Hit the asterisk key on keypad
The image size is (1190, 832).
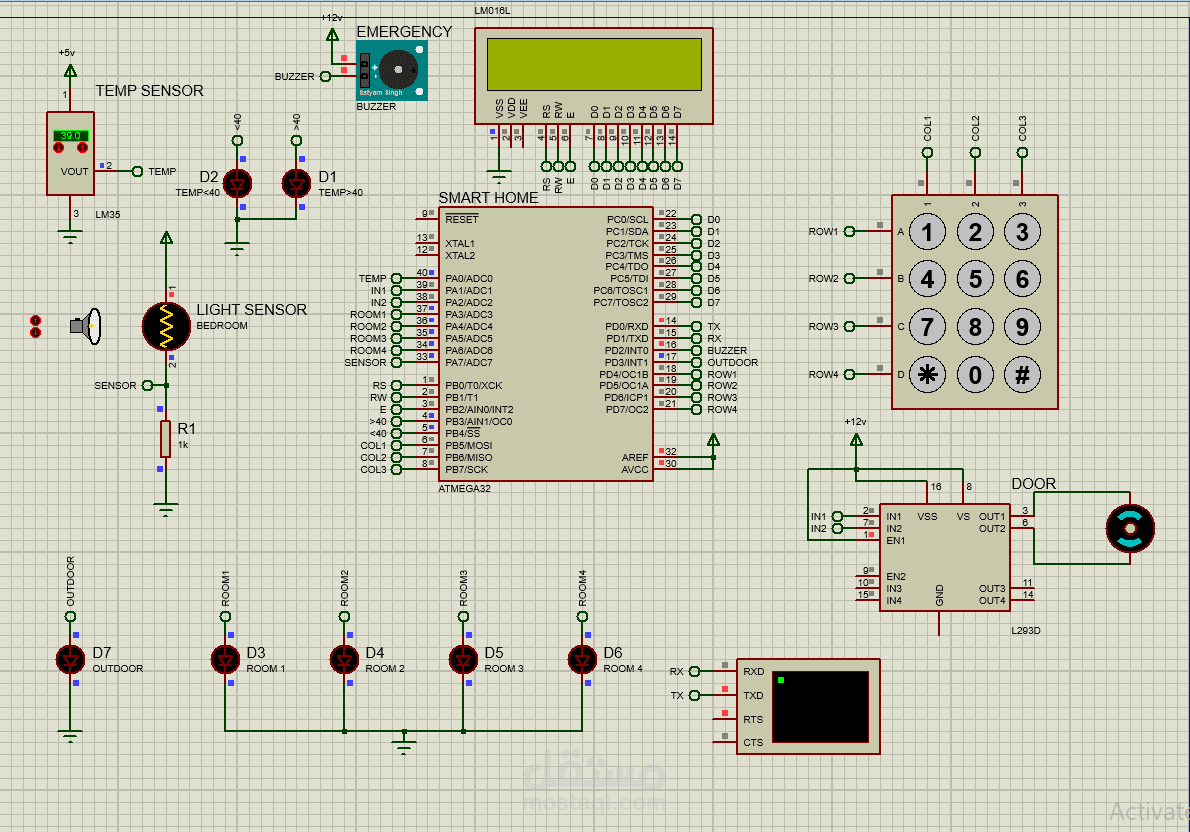tap(927, 374)
